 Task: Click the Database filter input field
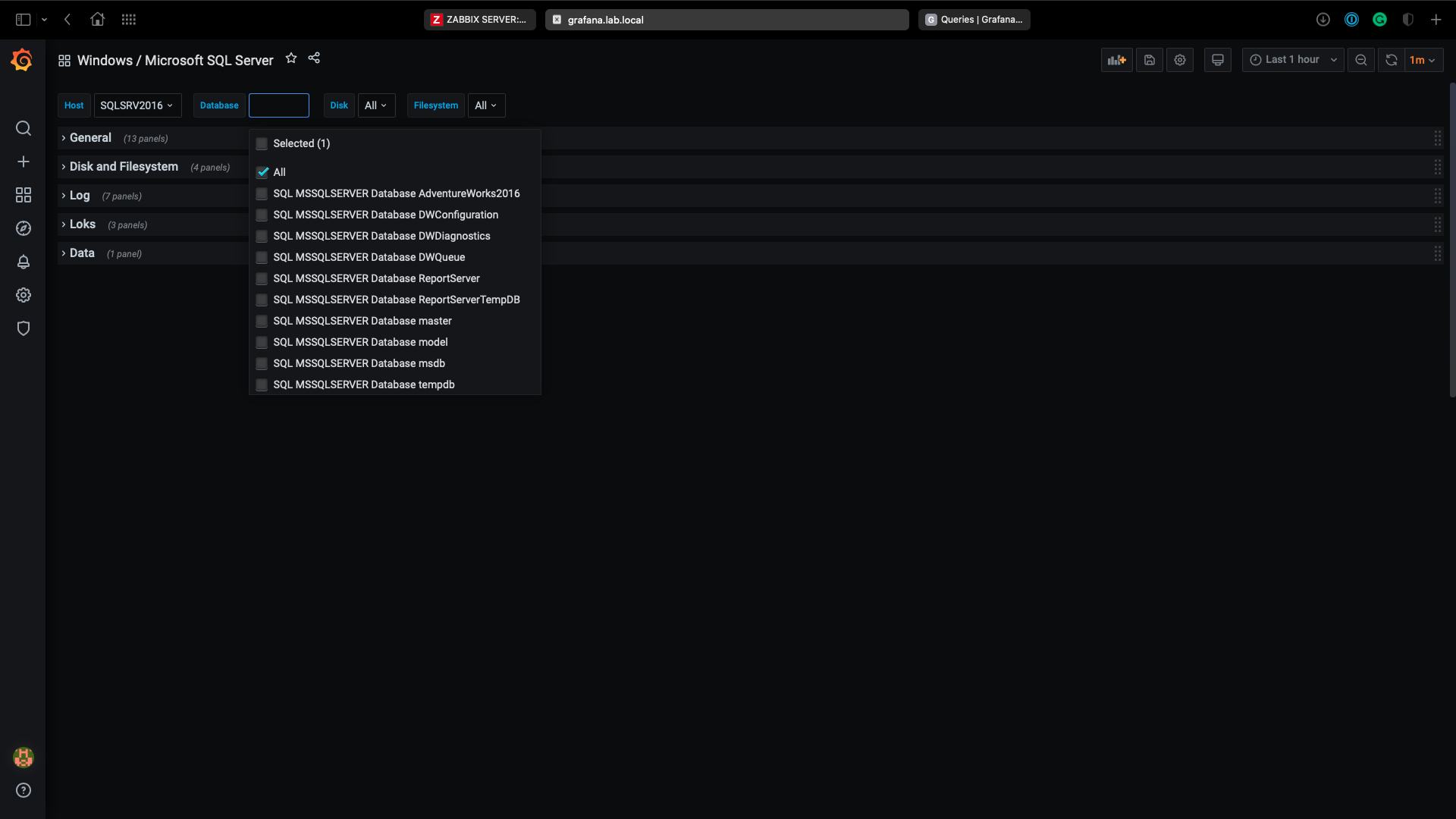[279, 105]
